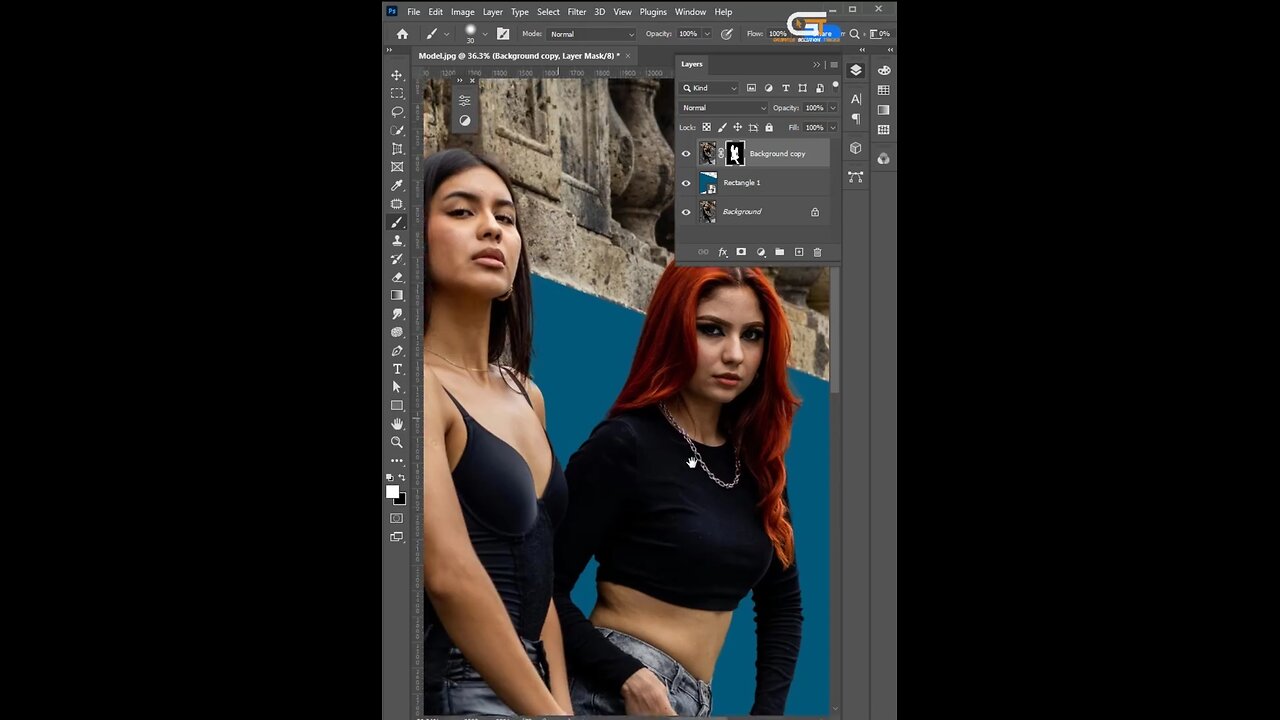
Task: Select the Horizontal Type tool
Action: [x=397, y=369]
